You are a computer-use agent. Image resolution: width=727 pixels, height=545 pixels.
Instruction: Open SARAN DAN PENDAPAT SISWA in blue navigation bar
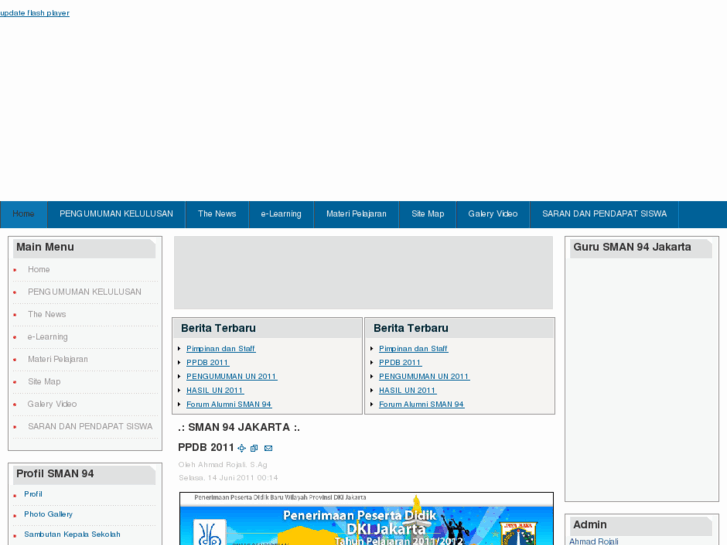tap(605, 214)
